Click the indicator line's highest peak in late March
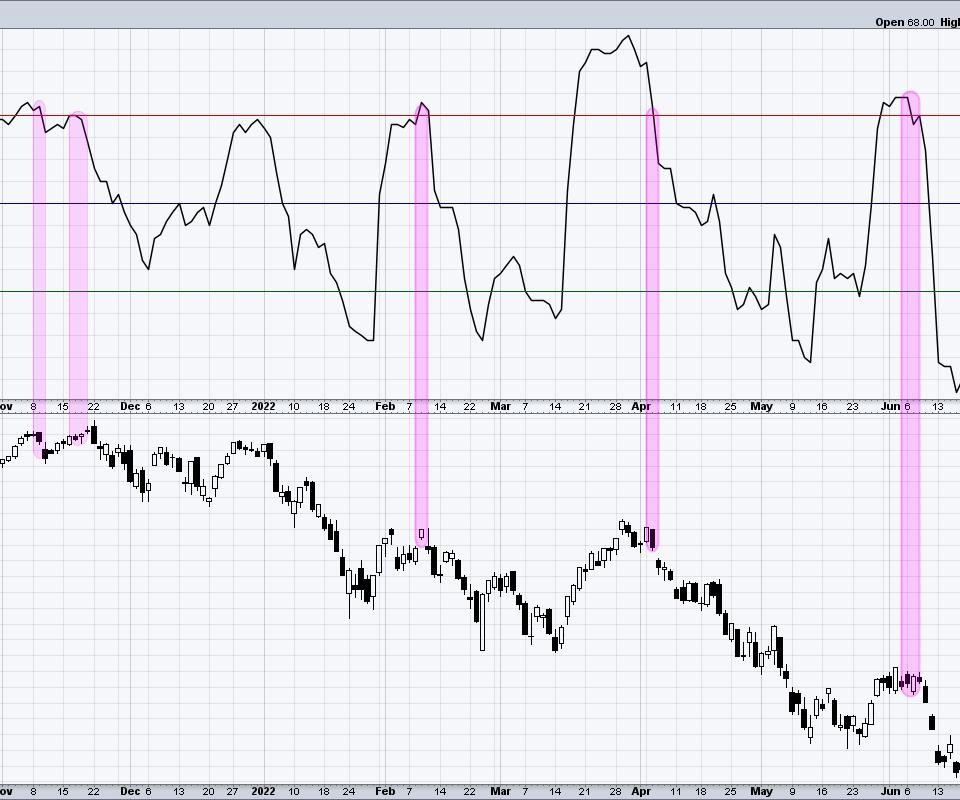The image size is (960, 800). [628, 37]
